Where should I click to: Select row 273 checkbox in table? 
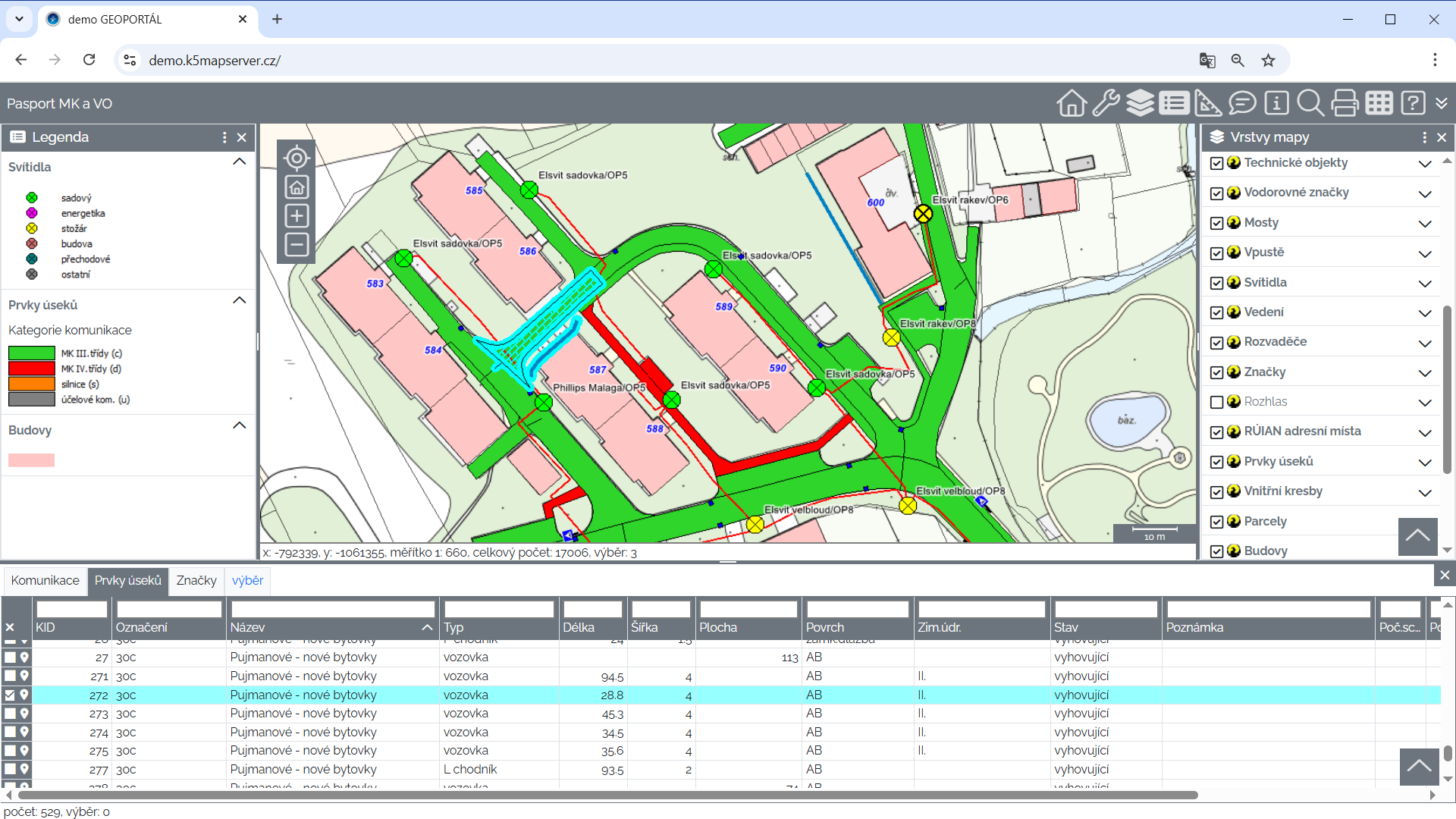pyautogui.click(x=10, y=714)
